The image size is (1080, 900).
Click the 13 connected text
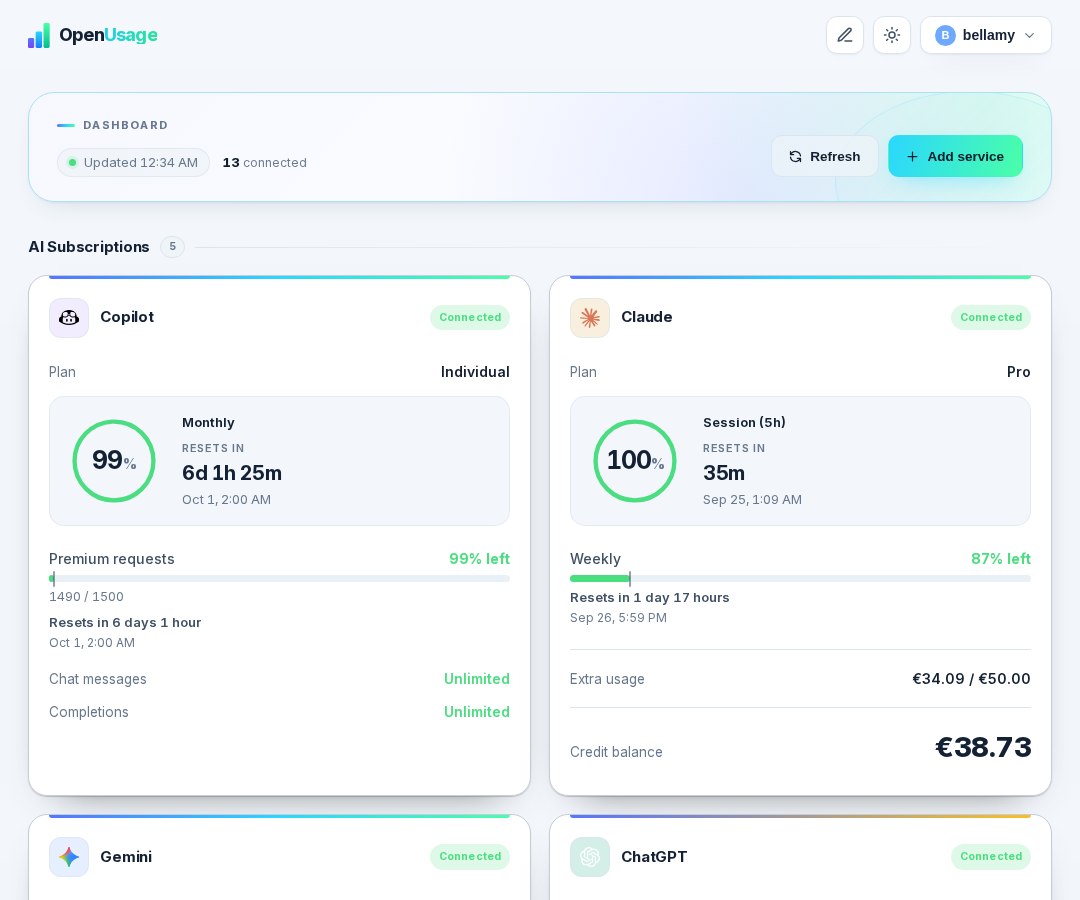pyautogui.click(x=264, y=163)
